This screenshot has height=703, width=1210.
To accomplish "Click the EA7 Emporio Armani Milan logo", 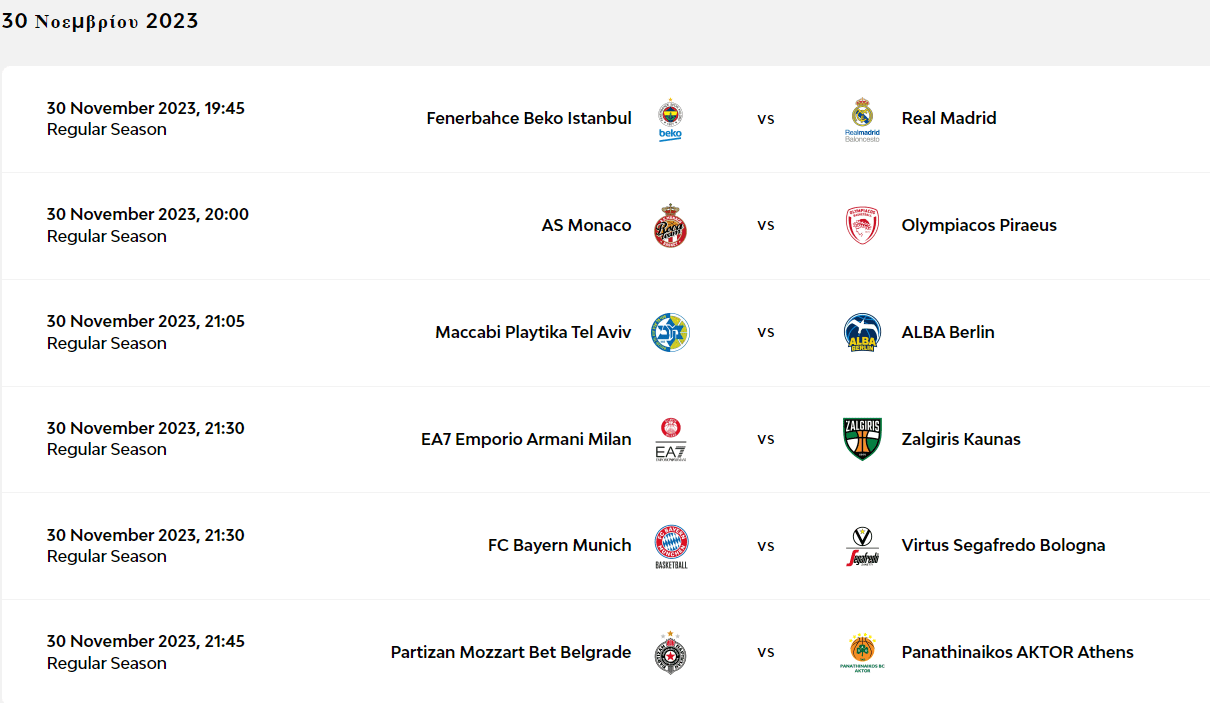I will click(670, 439).
